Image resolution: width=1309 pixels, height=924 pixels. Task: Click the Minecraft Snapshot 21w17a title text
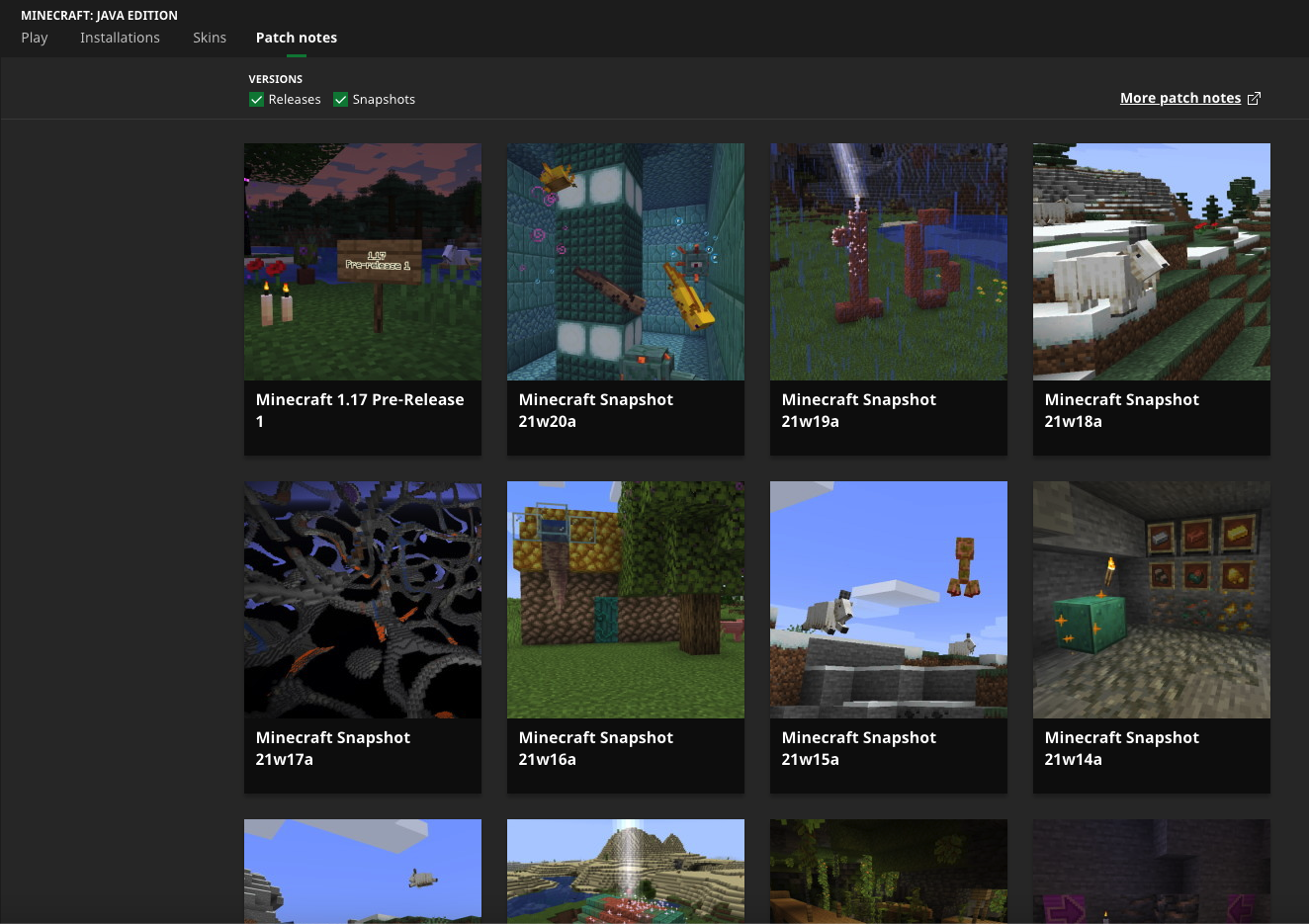332,748
